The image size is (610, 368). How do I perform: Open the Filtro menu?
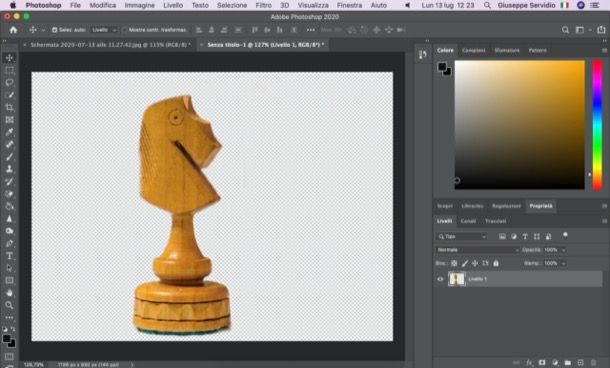[263, 5]
